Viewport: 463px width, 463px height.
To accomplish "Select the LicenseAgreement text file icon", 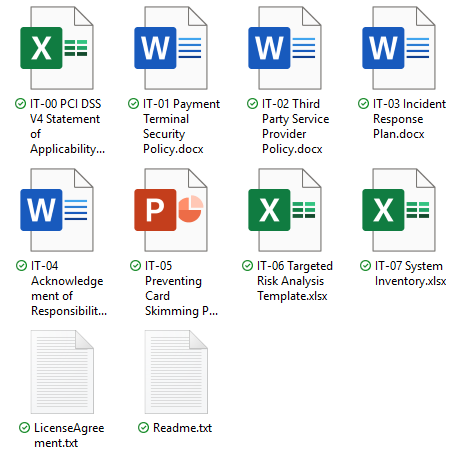I will tap(62, 372).
